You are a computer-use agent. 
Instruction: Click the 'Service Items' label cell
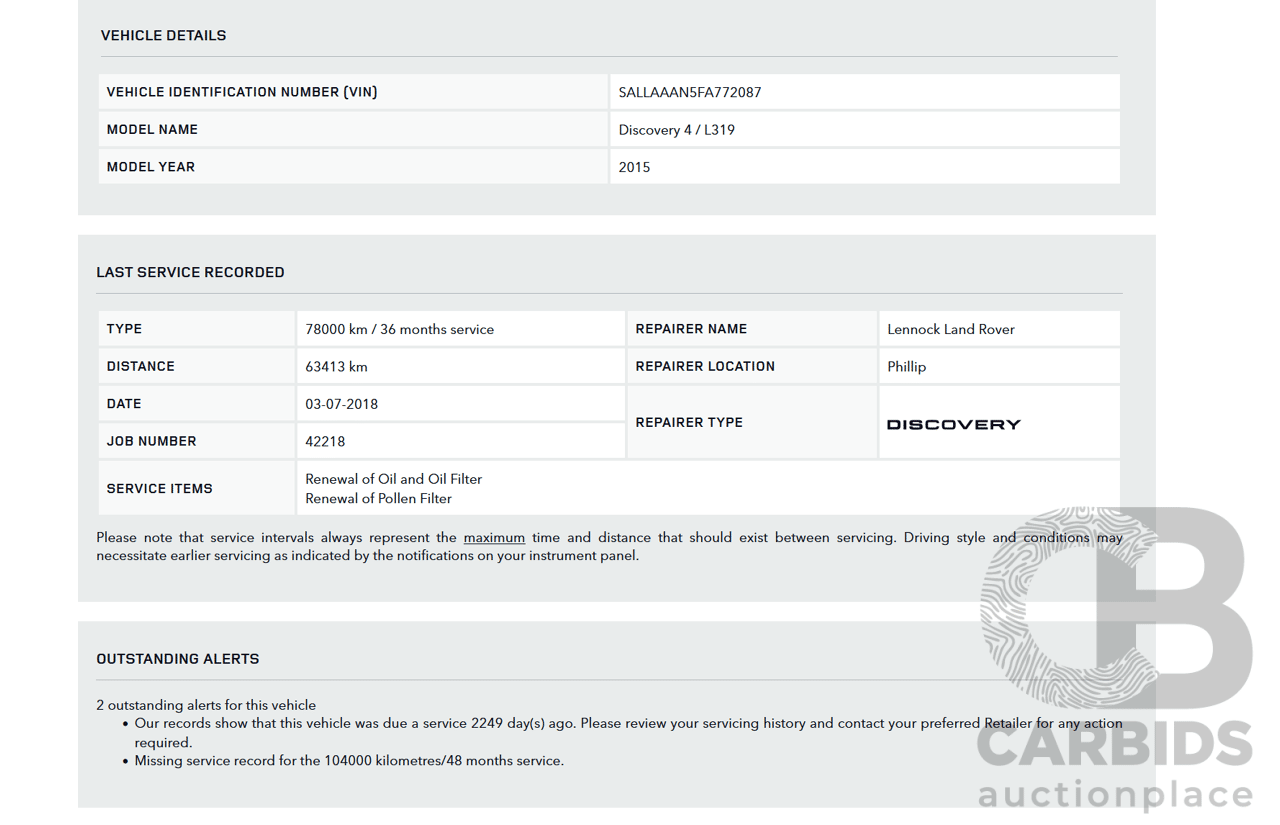(x=196, y=488)
